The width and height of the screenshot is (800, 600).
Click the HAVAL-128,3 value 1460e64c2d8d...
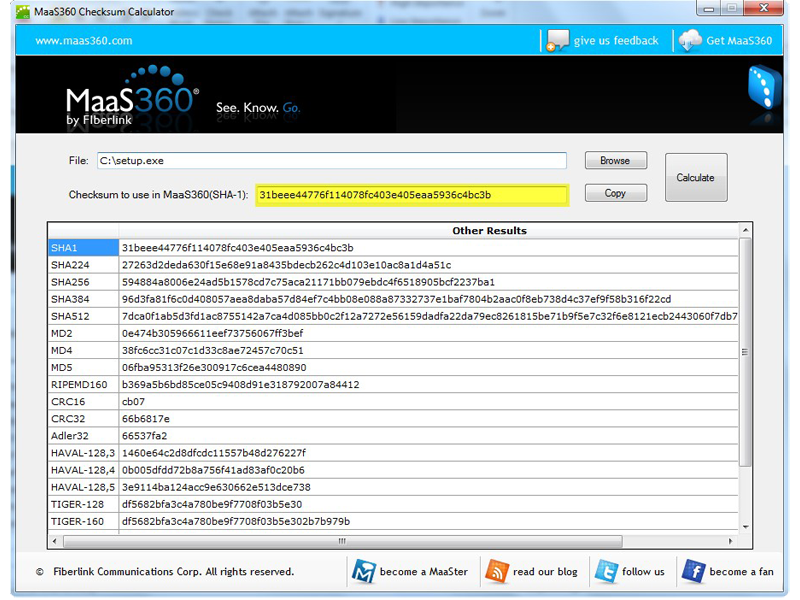214,453
